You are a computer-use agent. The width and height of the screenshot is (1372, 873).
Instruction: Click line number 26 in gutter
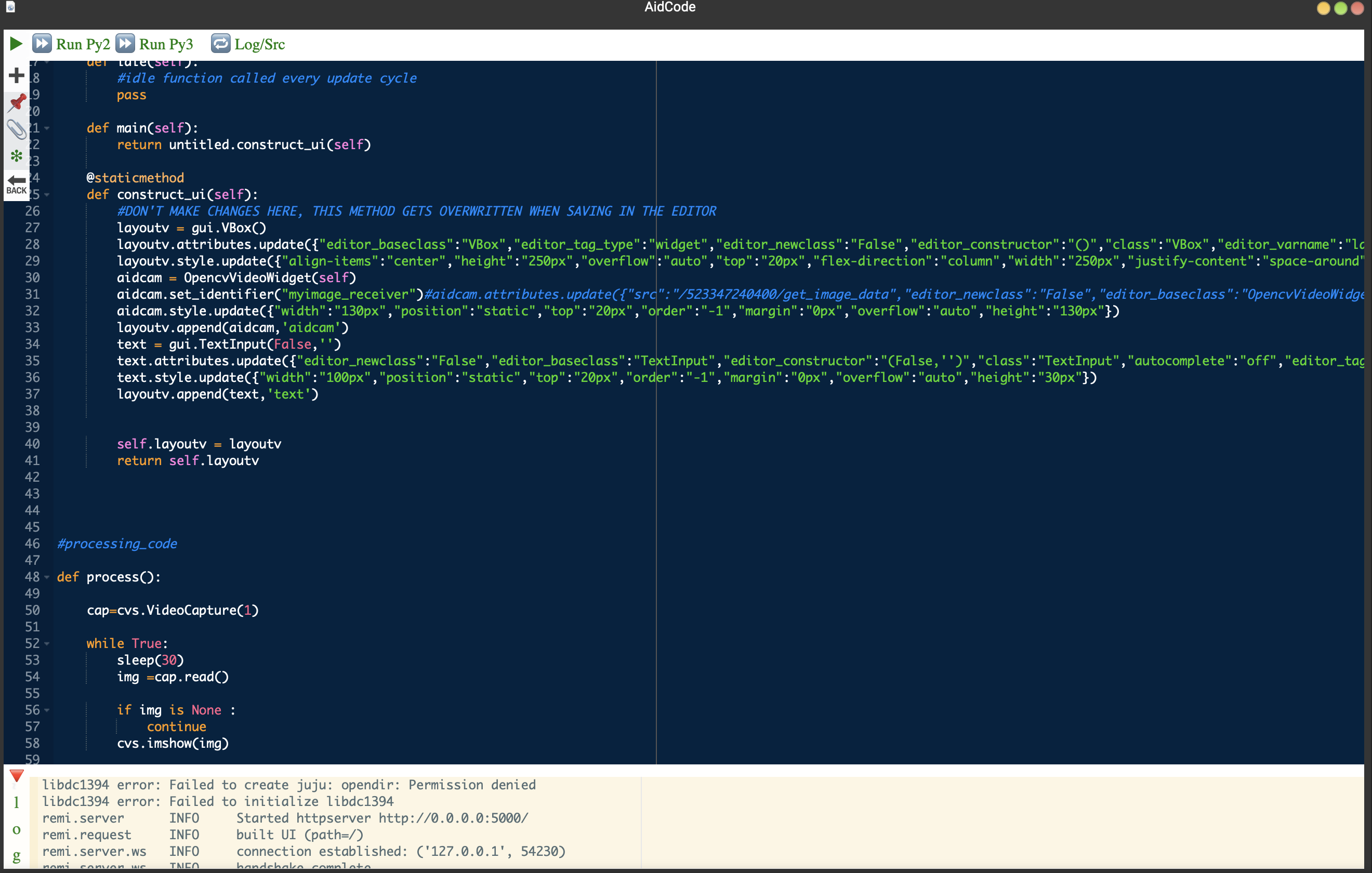pyautogui.click(x=32, y=211)
